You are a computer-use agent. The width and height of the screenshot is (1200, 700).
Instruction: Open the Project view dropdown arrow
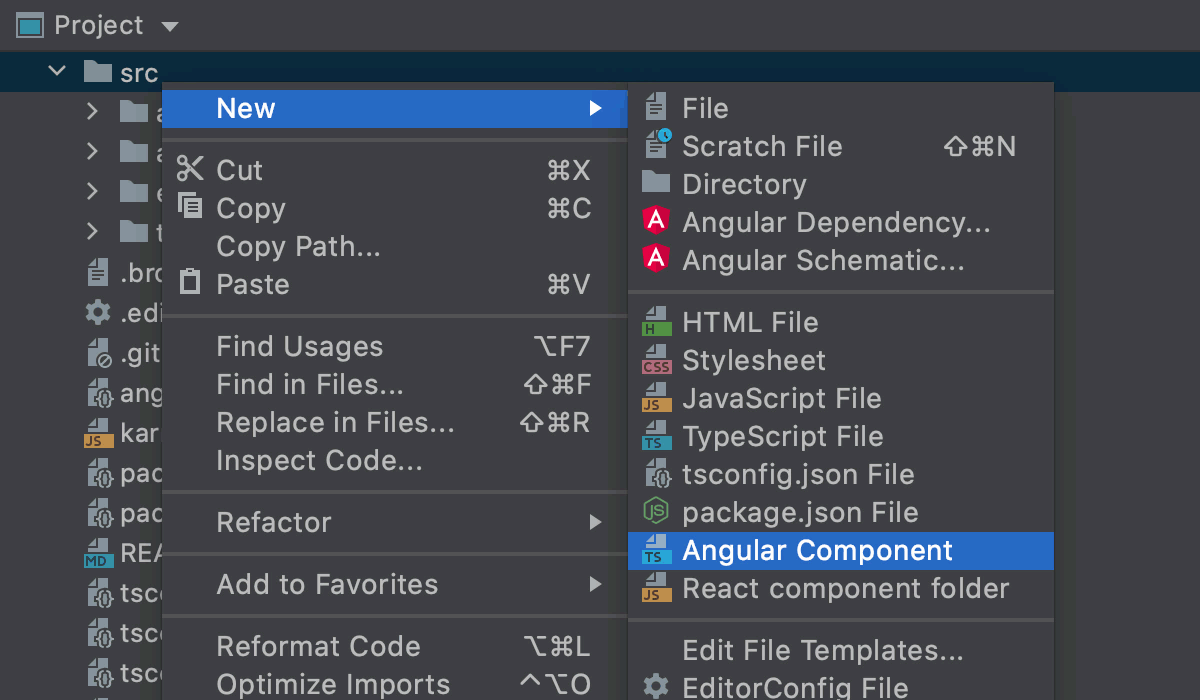pyautogui.click(x=169, y=26)
